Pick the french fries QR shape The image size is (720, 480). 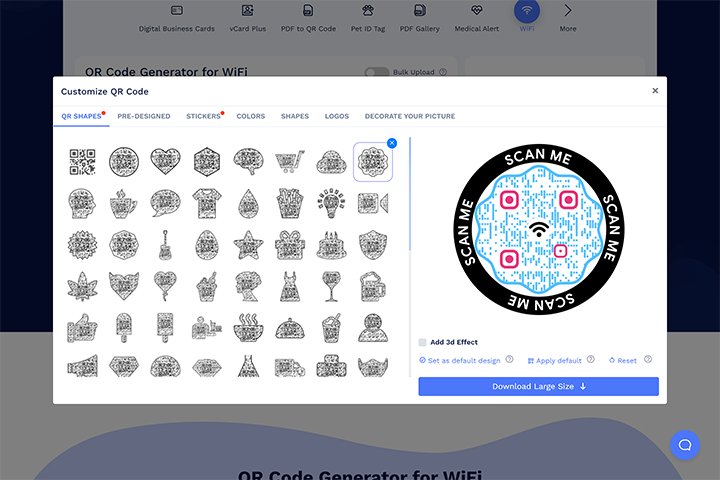290,203
